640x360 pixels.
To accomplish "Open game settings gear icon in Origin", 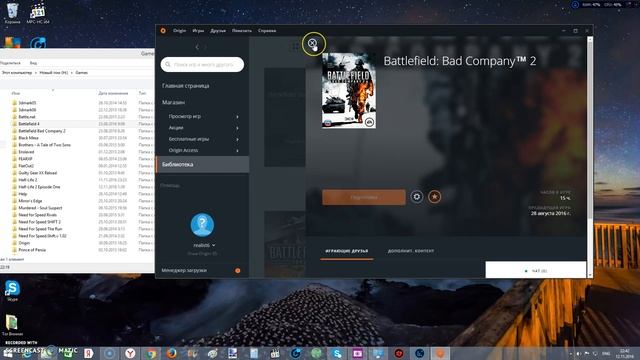I will [417, 197].
